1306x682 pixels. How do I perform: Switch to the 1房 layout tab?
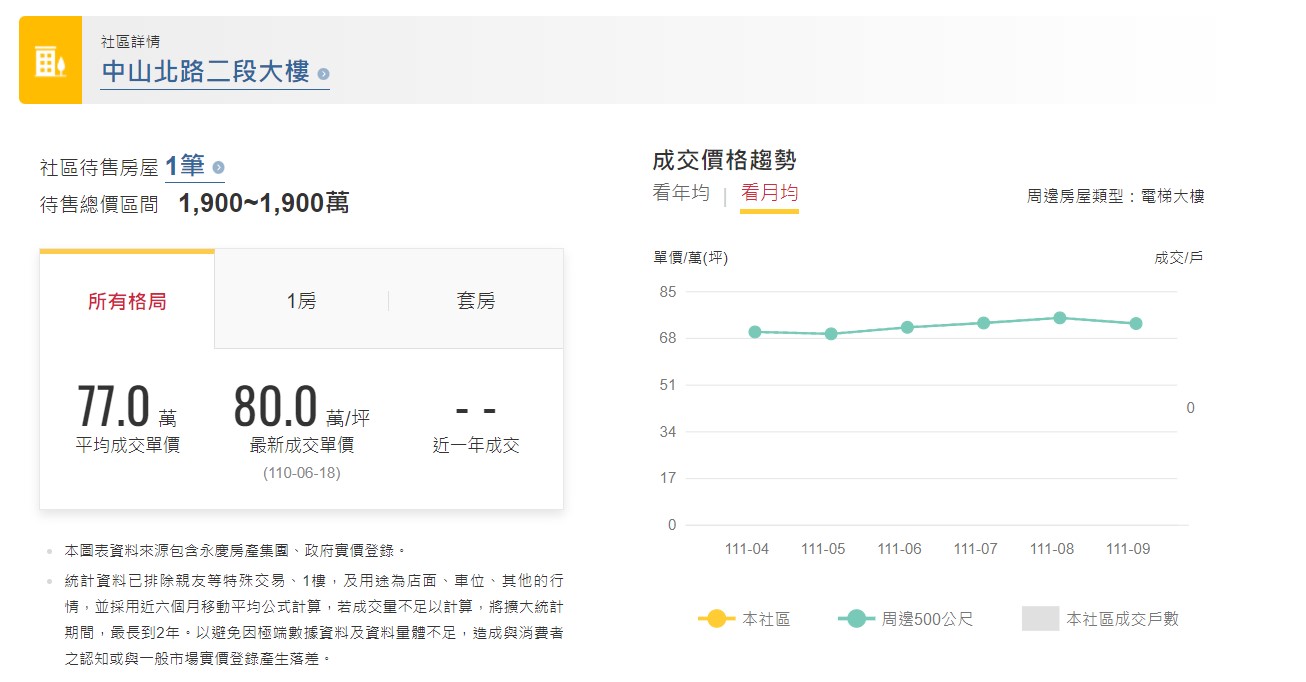pos(301,301)
